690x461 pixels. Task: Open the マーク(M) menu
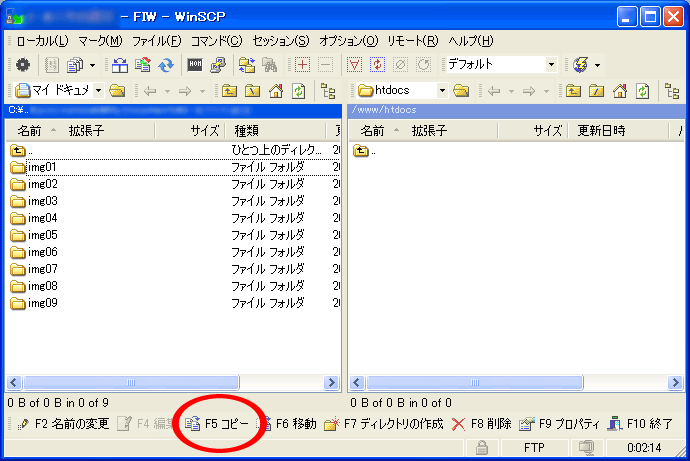(100, 41)
